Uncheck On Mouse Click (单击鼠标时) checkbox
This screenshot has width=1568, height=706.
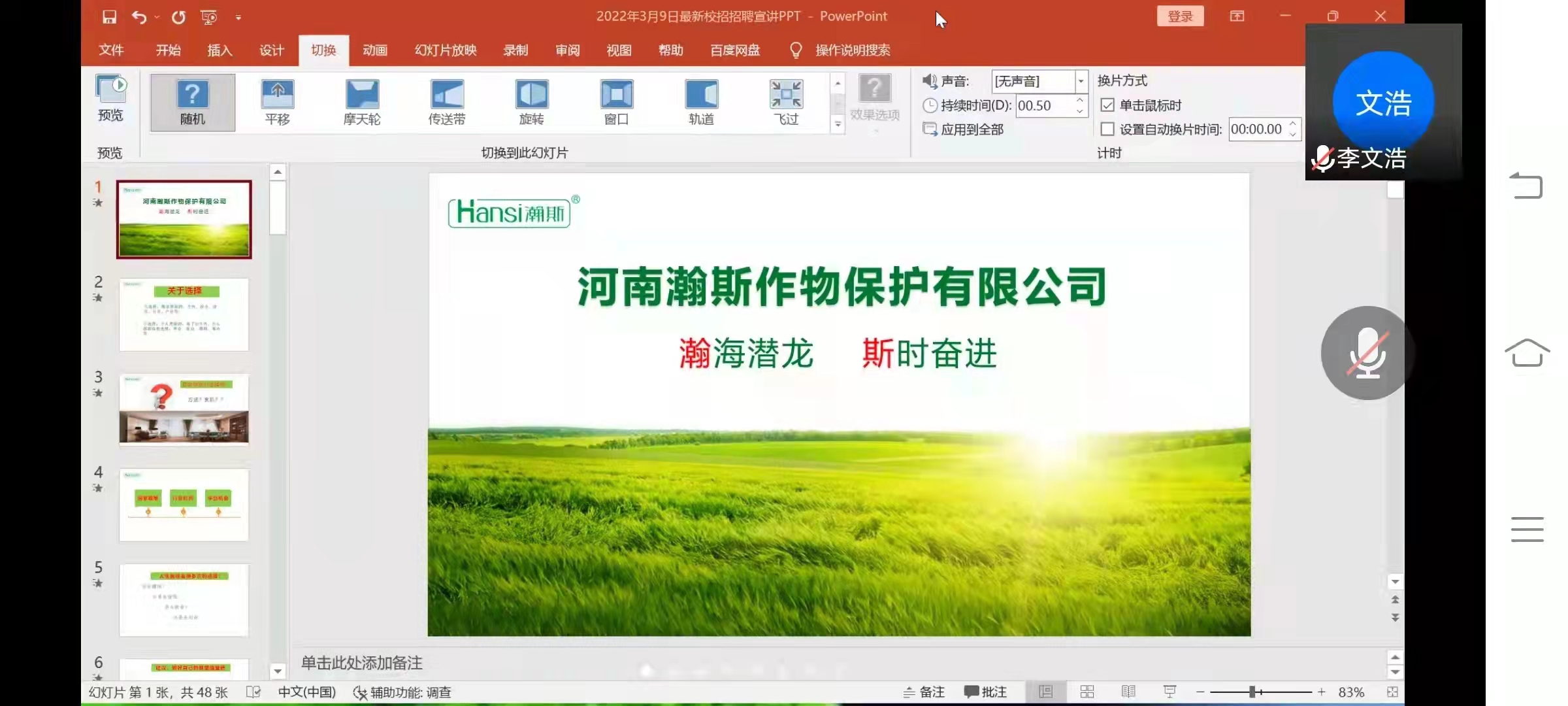tap(1107, 105)
